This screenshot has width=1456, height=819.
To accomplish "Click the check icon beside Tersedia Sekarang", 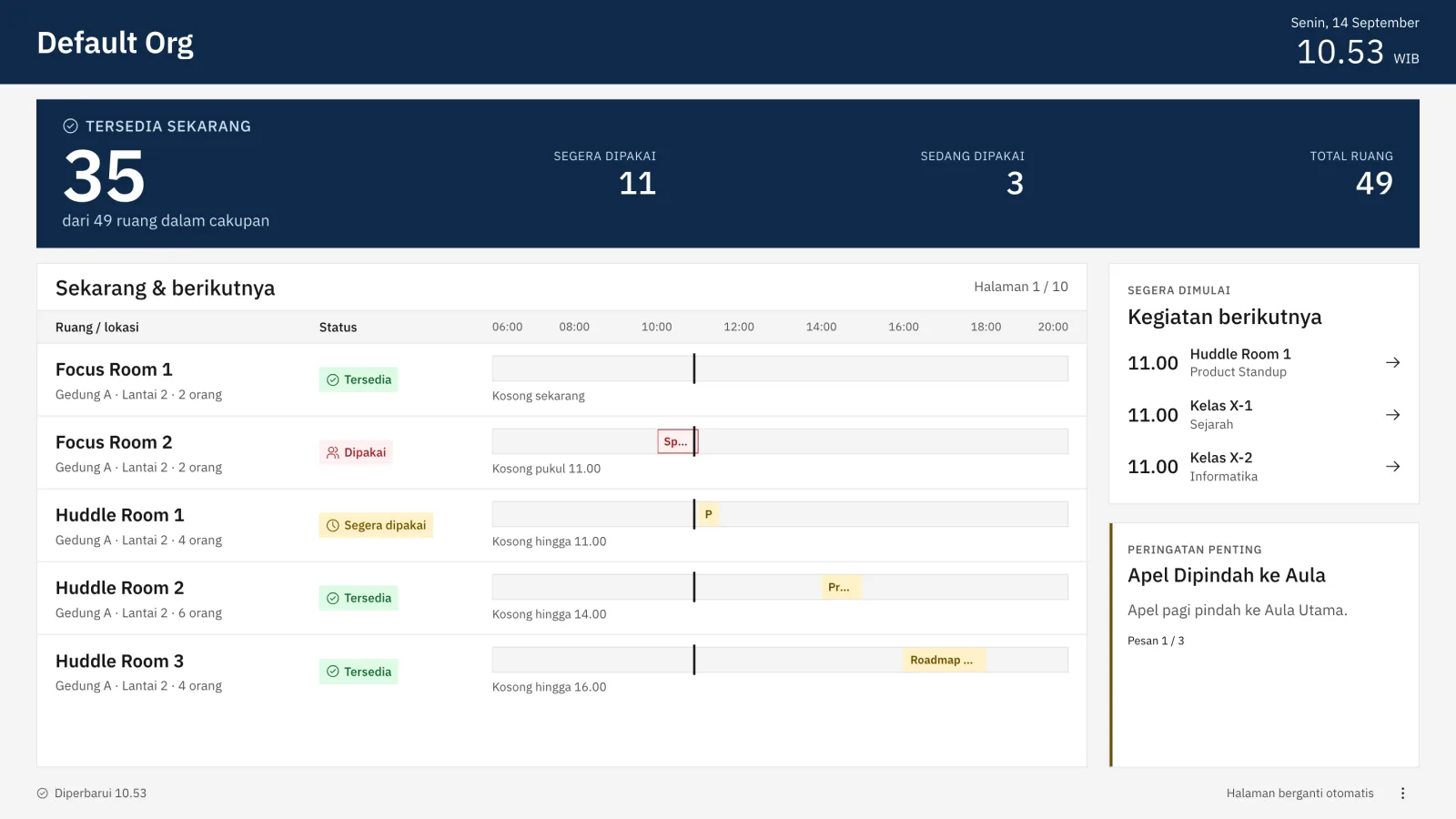I will (x=70, y=126).
